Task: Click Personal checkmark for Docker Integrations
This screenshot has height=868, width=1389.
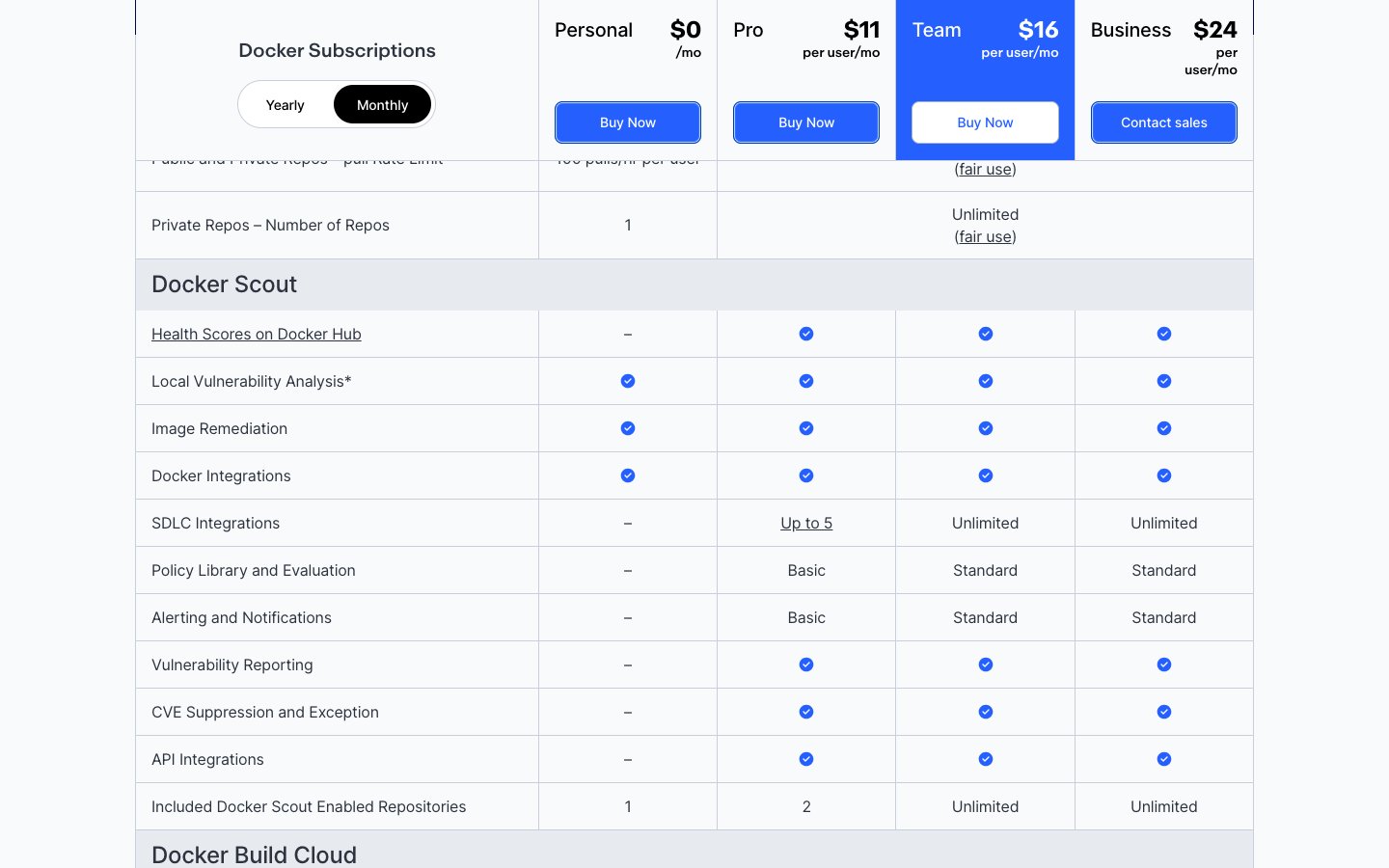Action: click(628, 475)
